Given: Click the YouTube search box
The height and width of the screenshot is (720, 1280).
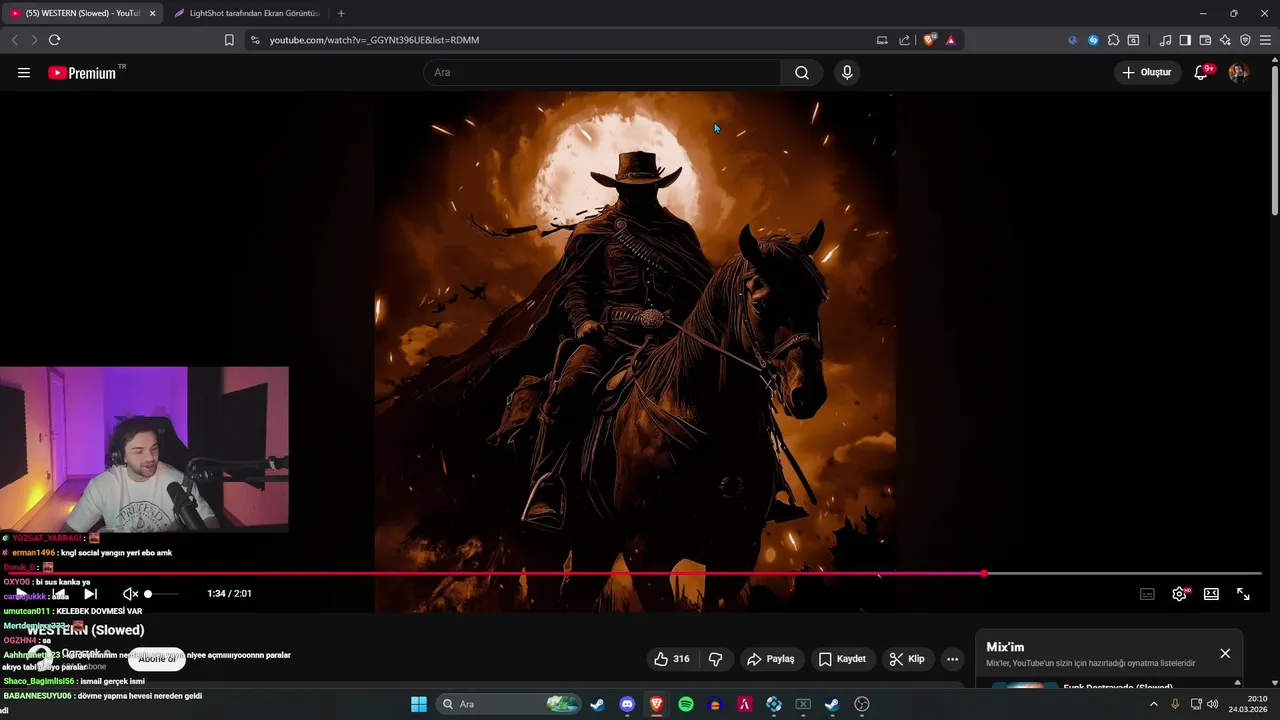Looking at the screenshot, I should (x=602, y=73).
